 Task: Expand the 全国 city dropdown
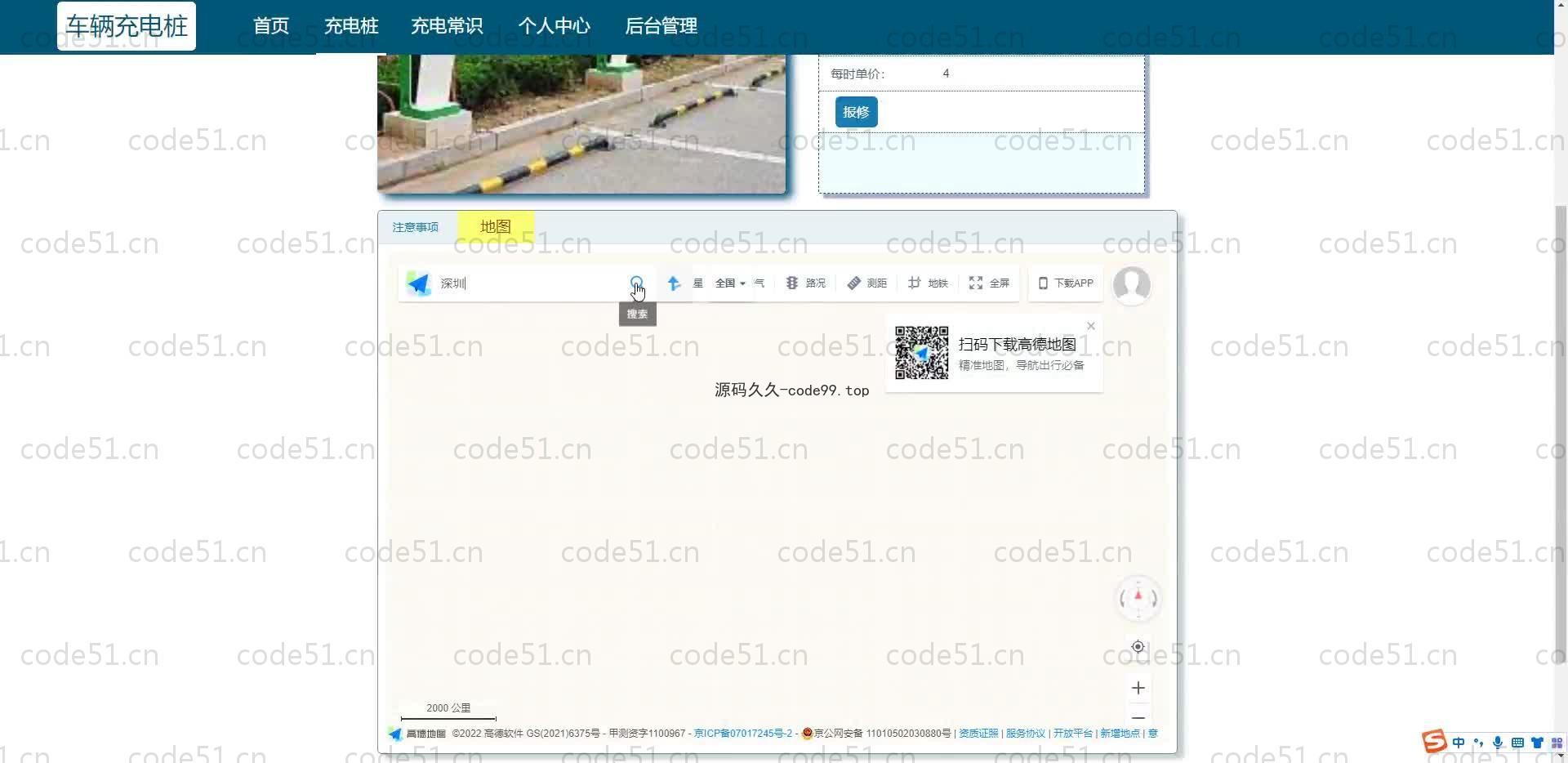click(x=730, y=283)
